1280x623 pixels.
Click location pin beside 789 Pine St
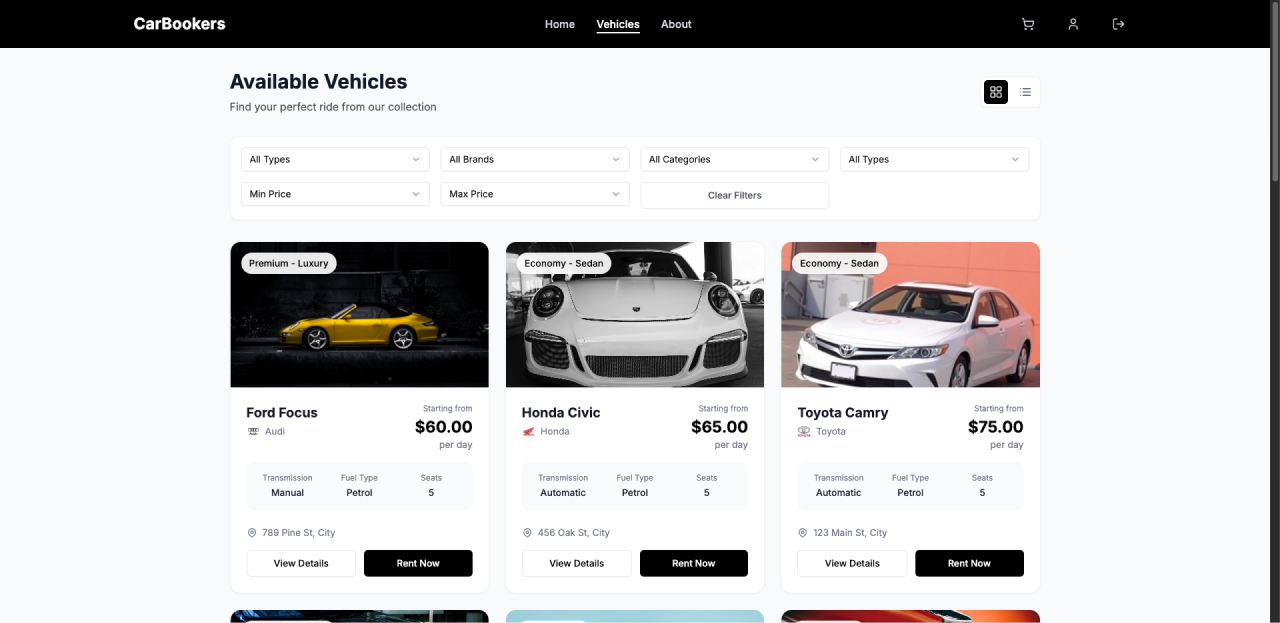252,533
